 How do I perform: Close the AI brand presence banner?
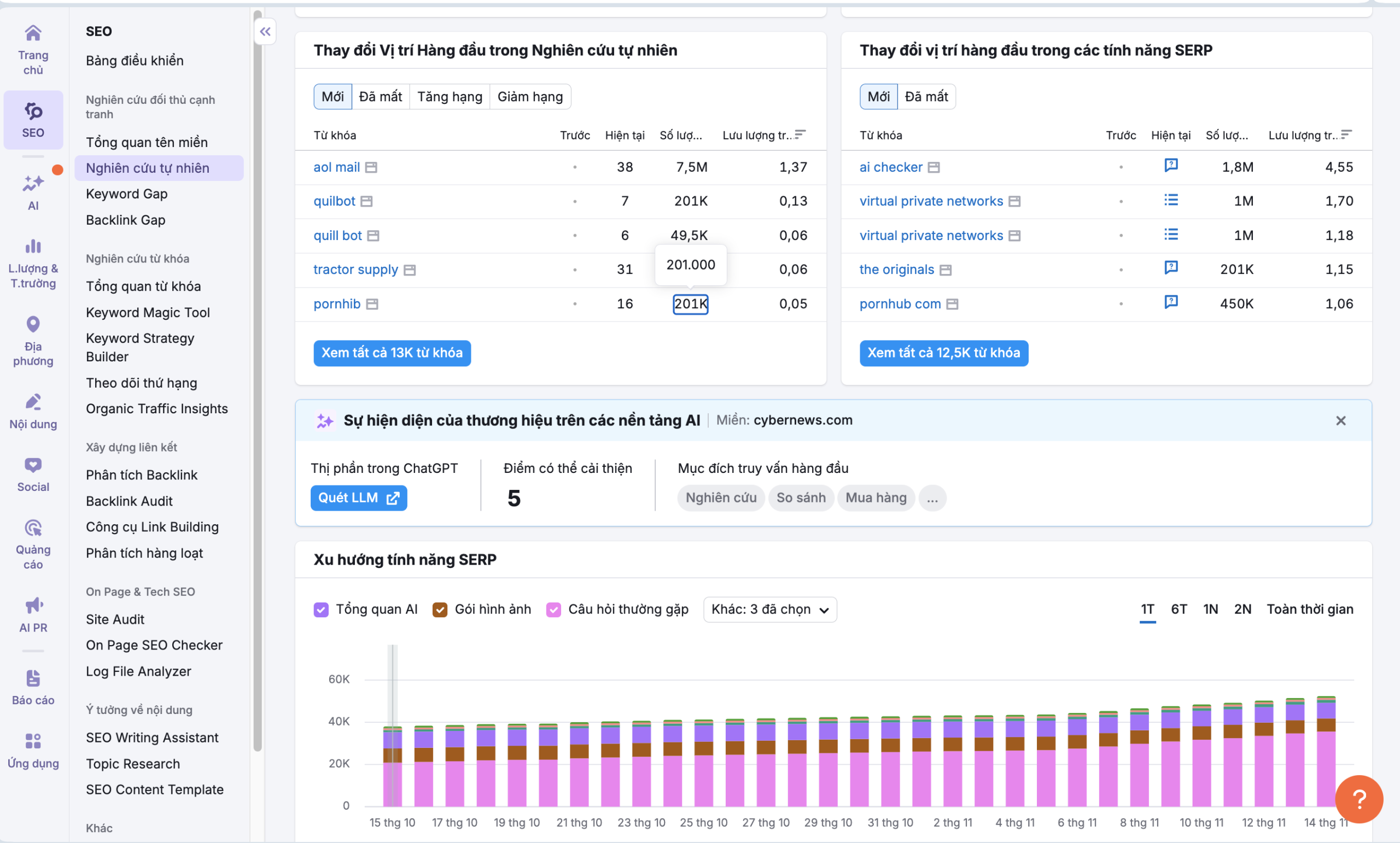pos(1340,421)
